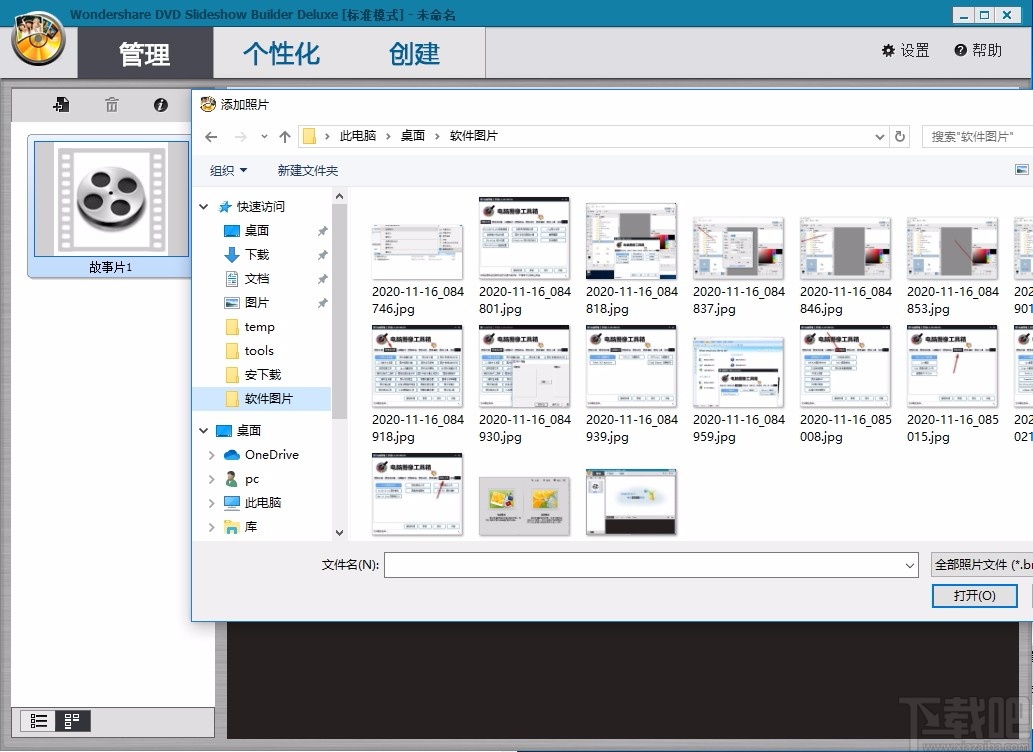Switch to list view at bottom left
The image size is (1033, 752).
coord(40,721)
